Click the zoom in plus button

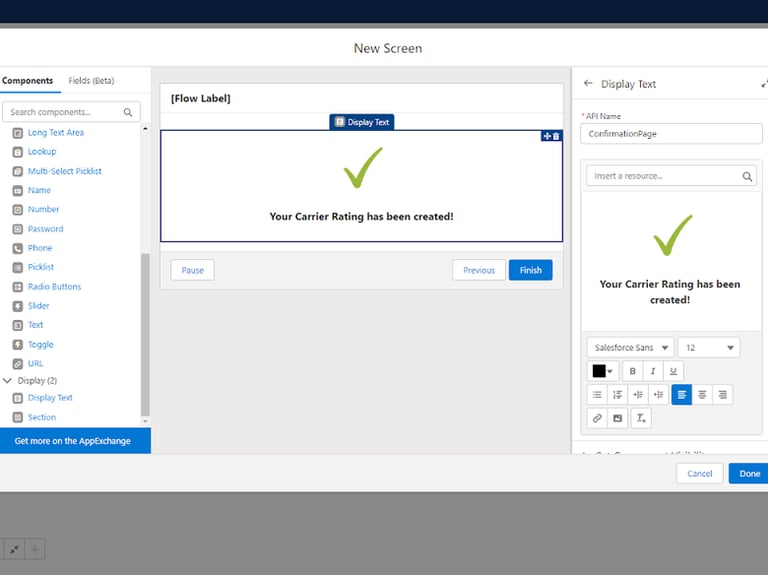(35, 550)
